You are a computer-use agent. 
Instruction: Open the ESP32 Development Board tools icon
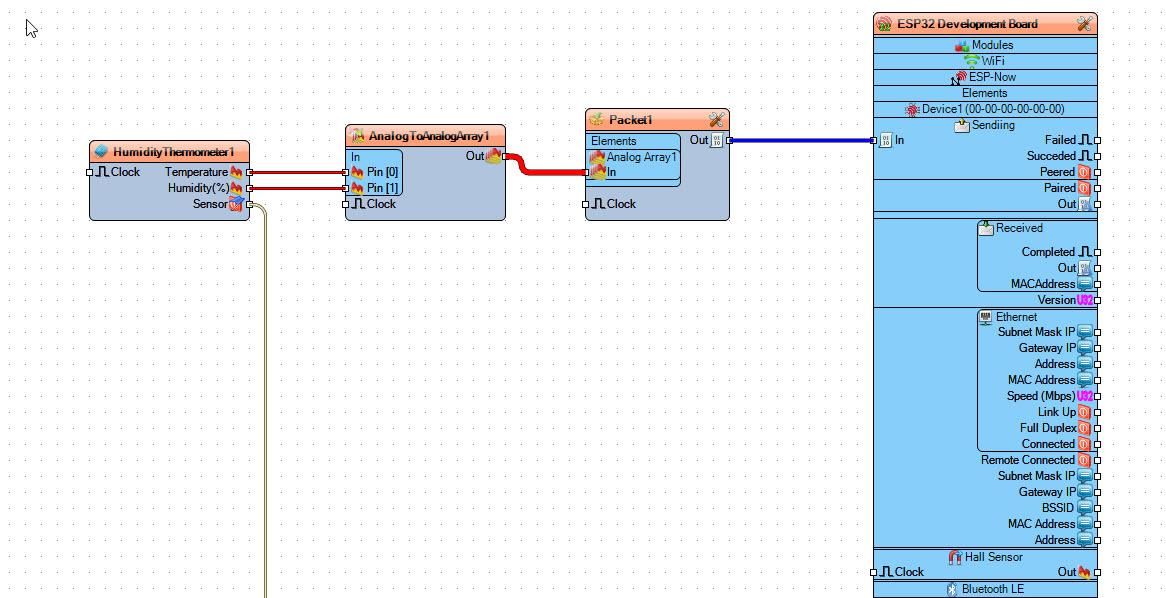point(1085,24)
